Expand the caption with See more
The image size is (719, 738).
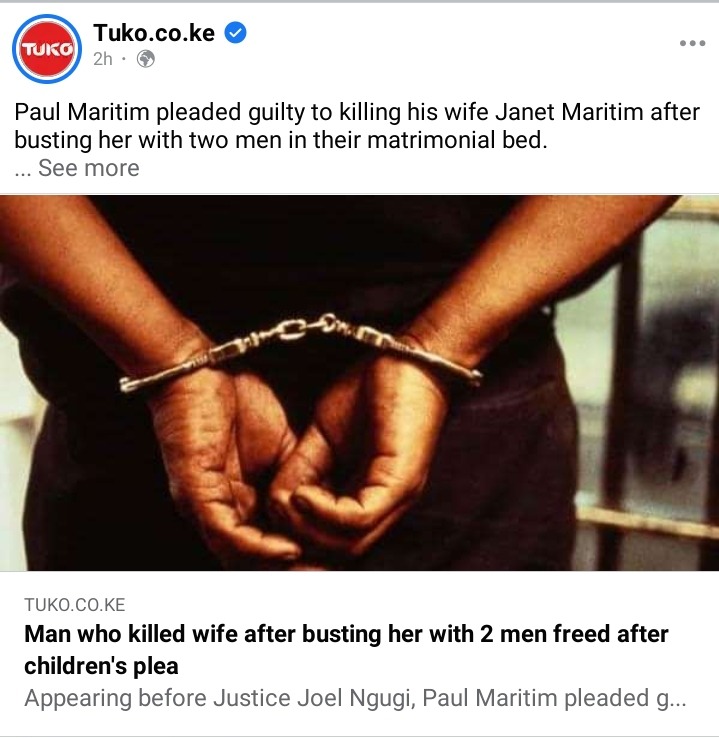click(x=88, y=168)
